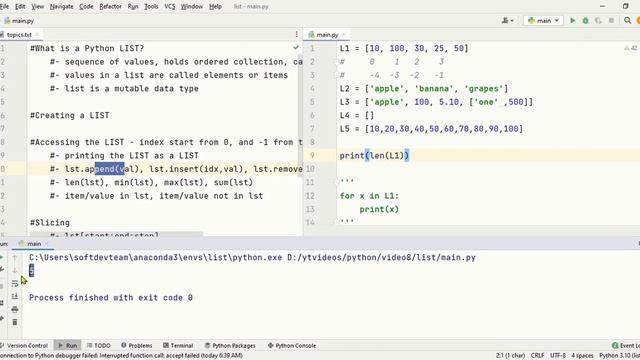Click the '#Slicing' line in topics.txt
The image size is (640, 360).
50,223
